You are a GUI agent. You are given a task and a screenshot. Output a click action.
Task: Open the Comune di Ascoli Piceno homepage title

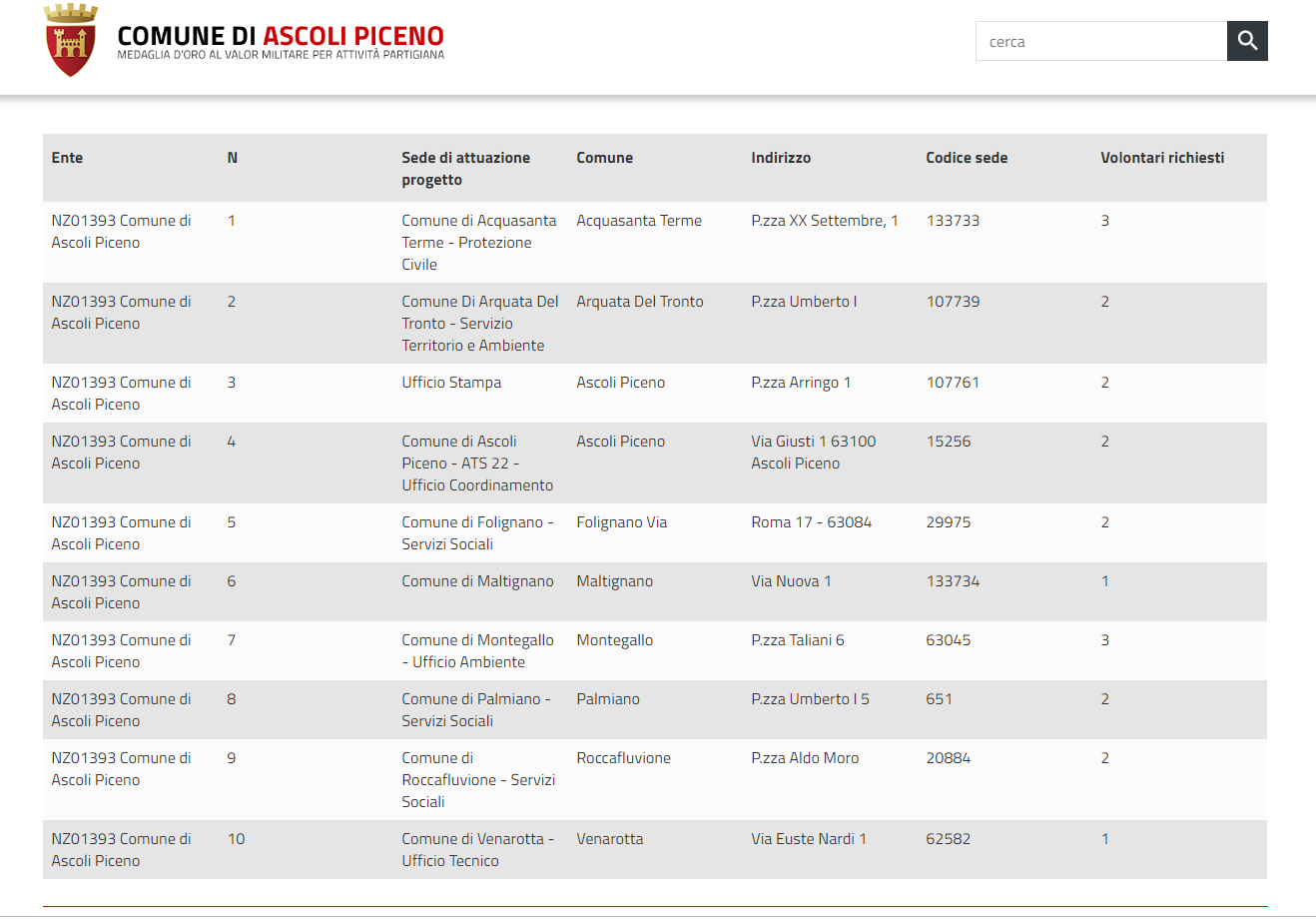pyautogui.click(x=281, y=36)
